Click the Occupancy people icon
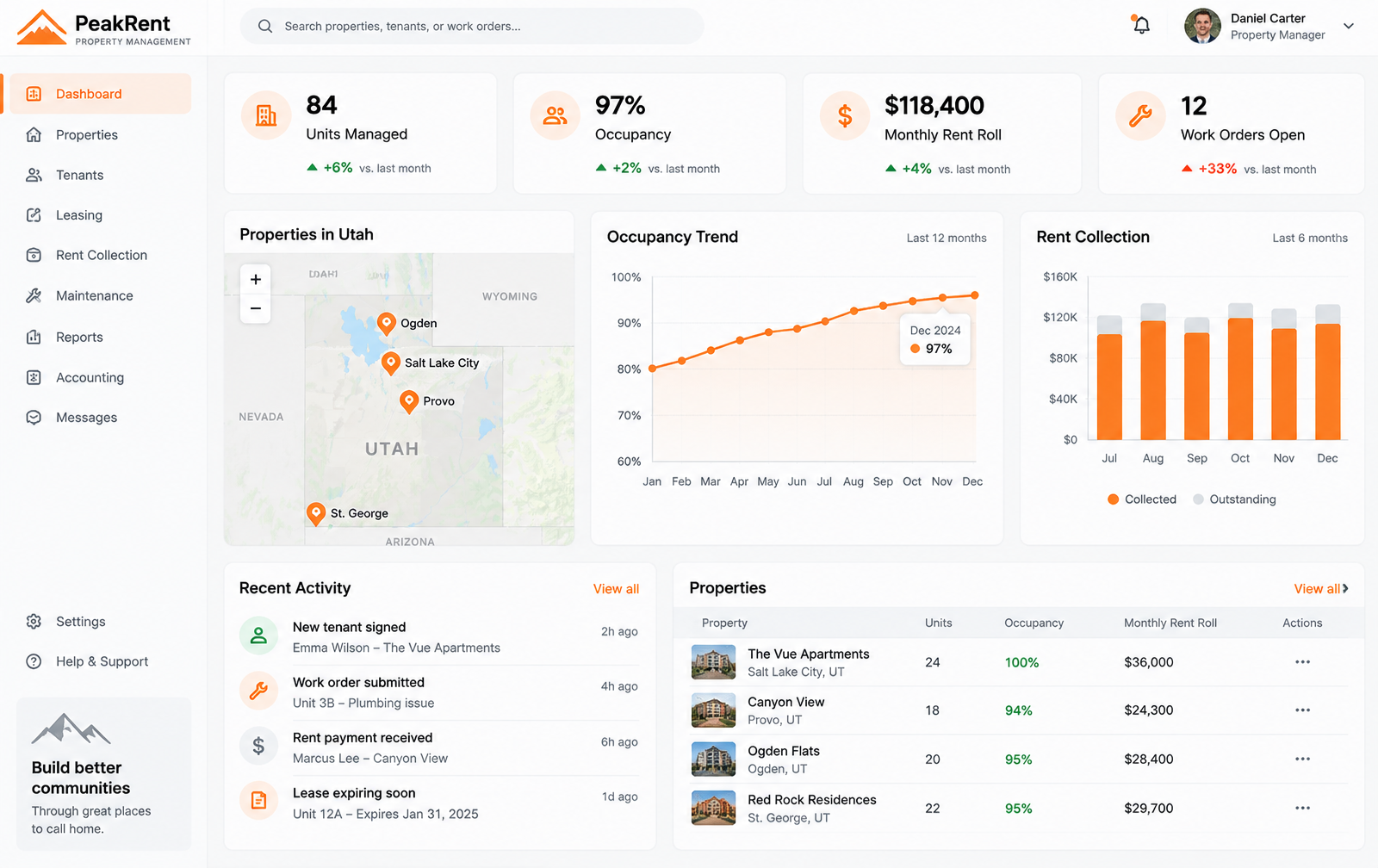Screen dimensions: 1378x868 coord(556,115)
